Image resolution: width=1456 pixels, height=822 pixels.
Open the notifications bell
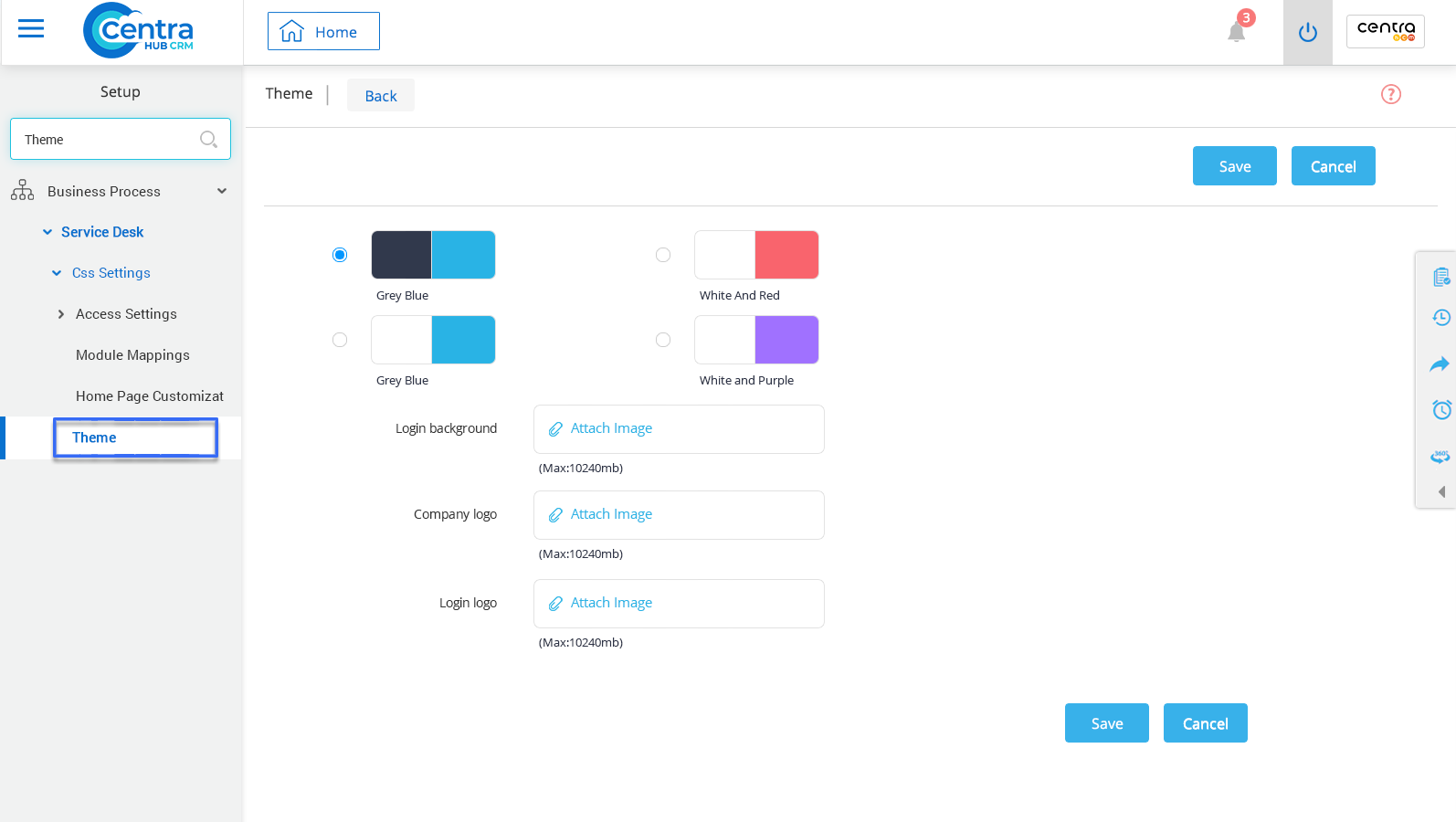[x=1237, y=32]
